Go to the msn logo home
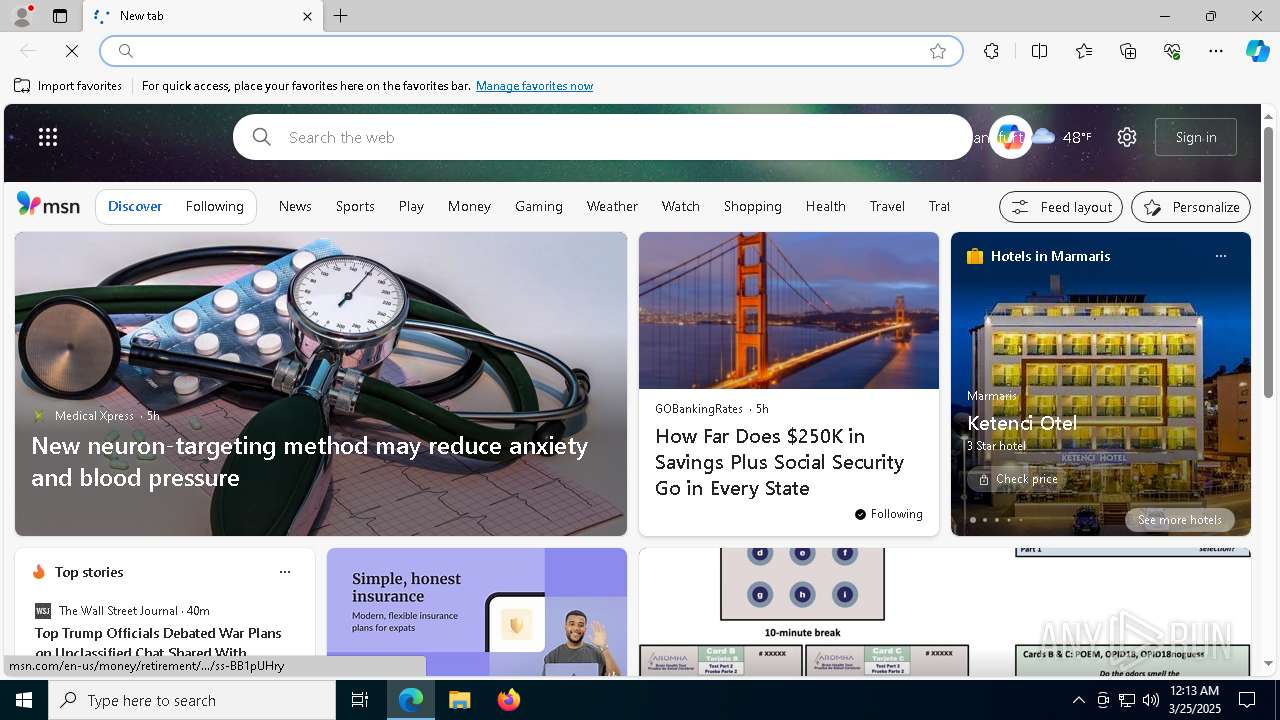This screenshot has height=720, width=1280. [x=48, y=205]
